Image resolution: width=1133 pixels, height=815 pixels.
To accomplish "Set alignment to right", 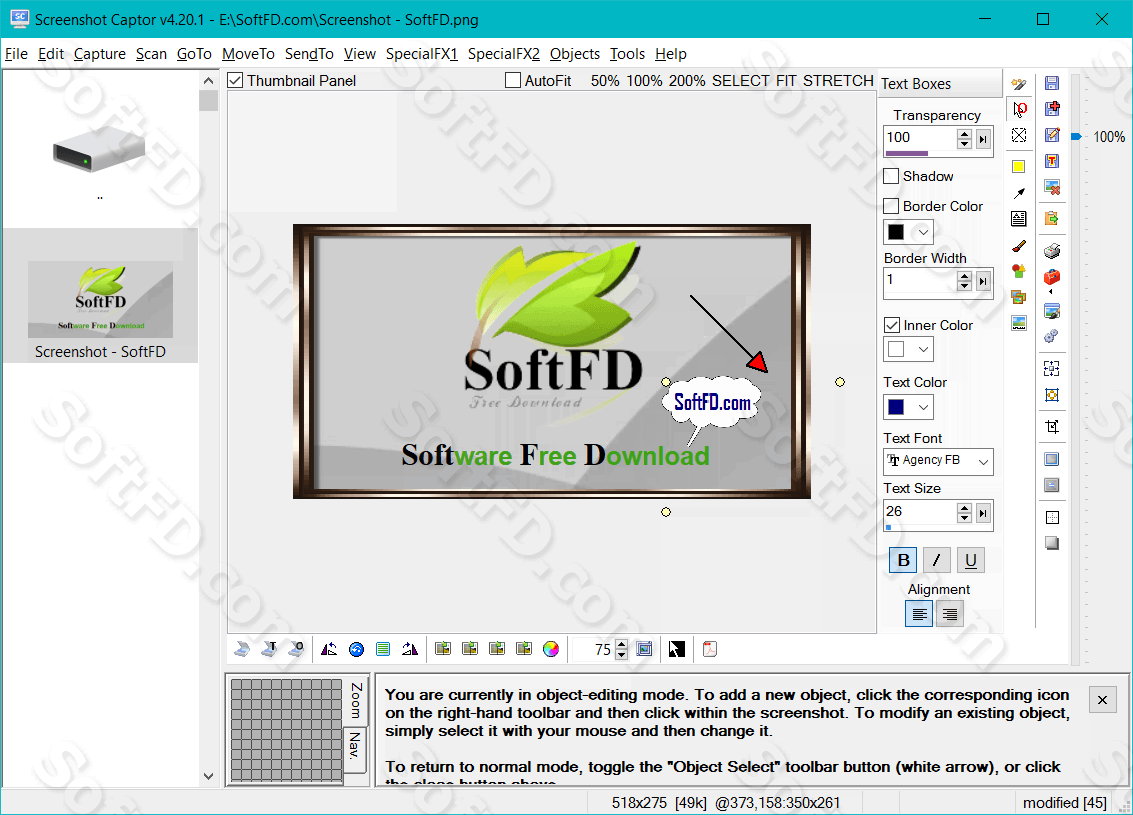I will pos(950,614).
